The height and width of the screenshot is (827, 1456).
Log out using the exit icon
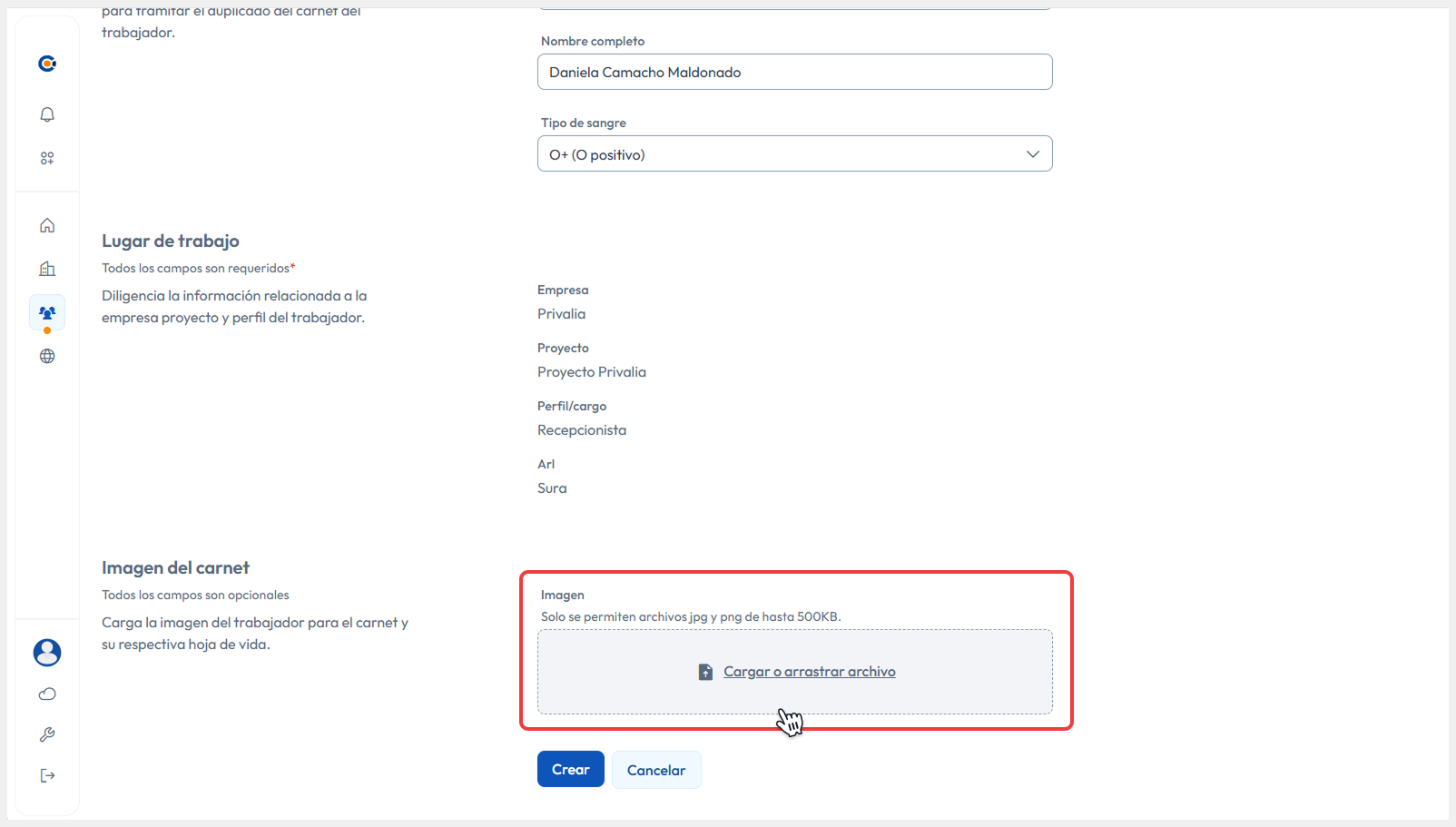[47, 775]
